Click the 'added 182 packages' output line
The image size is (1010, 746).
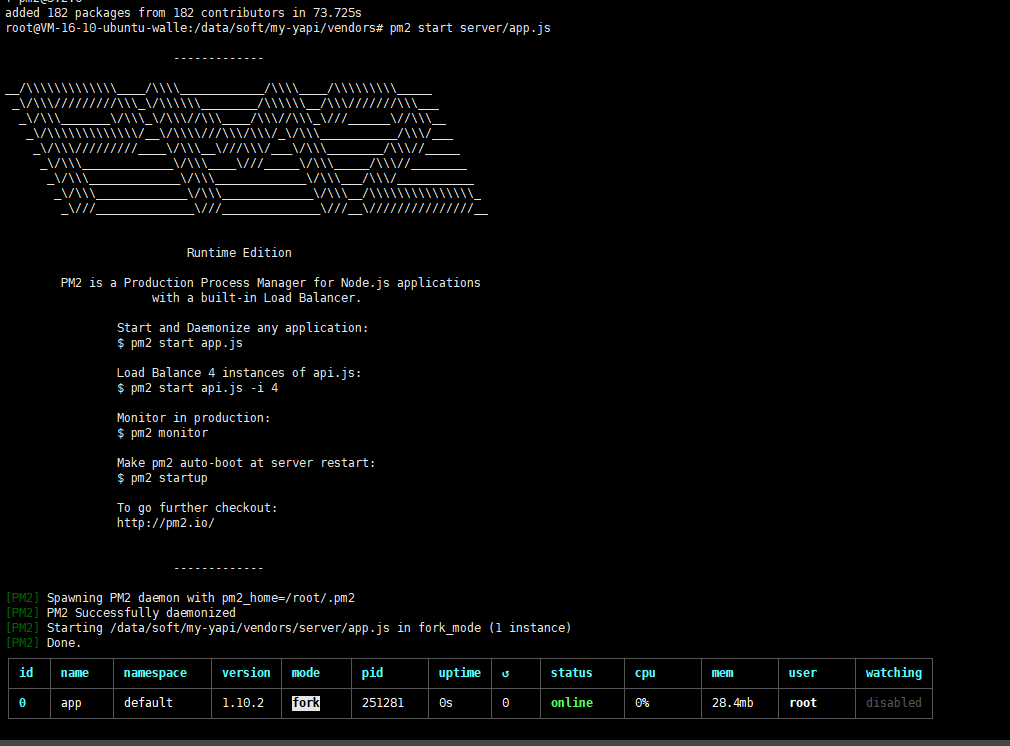(x=184, y=13)
